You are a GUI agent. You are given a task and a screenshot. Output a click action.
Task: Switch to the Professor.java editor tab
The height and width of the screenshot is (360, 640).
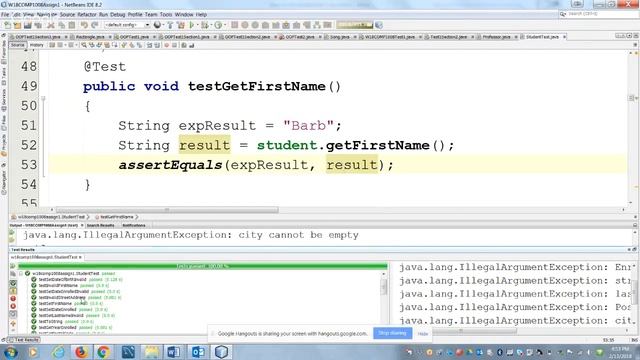coord(496,37)
